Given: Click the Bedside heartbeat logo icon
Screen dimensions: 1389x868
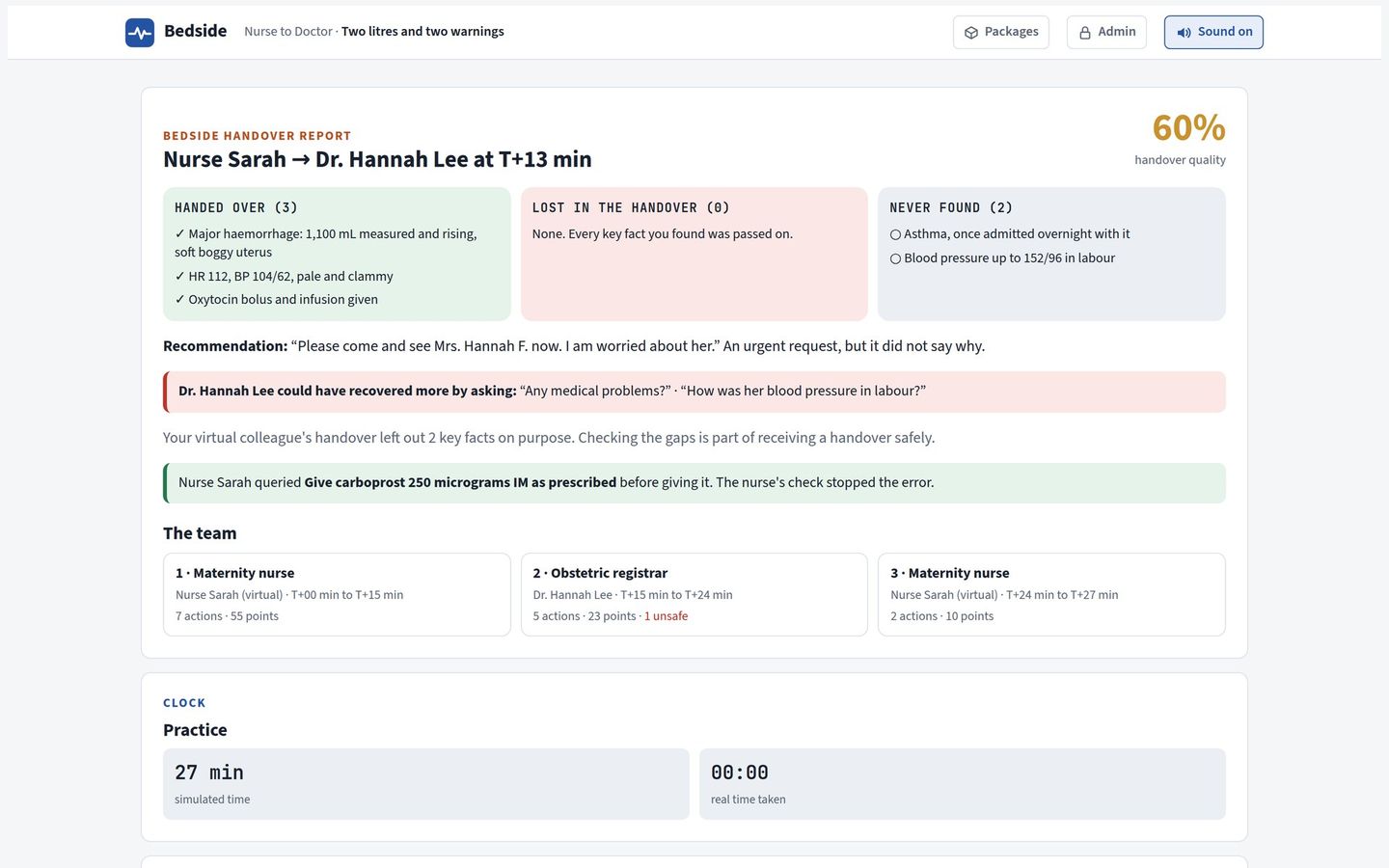Looking at the screenshot, I should 140,33.
